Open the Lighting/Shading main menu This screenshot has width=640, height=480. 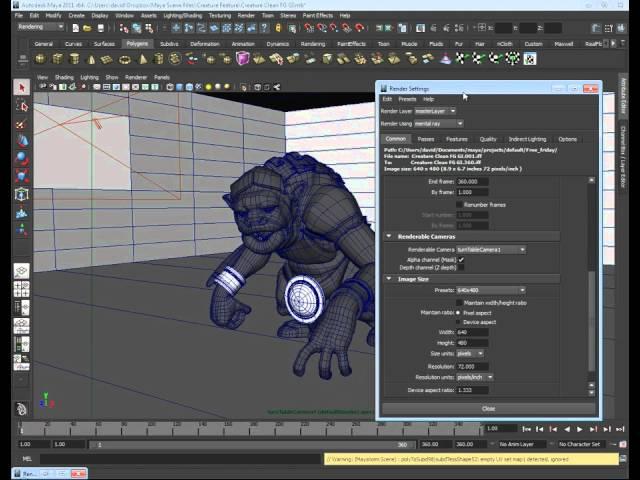(x=182, y=16)
